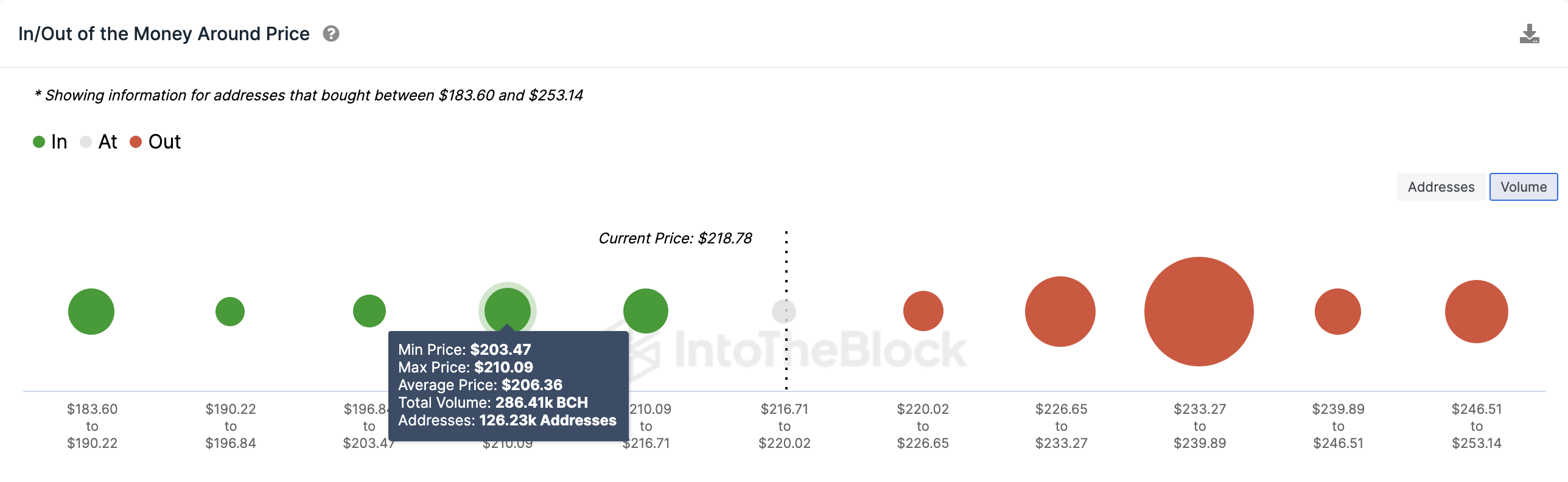Click the download chart icon
Image resolution: width=1568 pixels, height=482 pixels.
click(x=1529, y=34)
